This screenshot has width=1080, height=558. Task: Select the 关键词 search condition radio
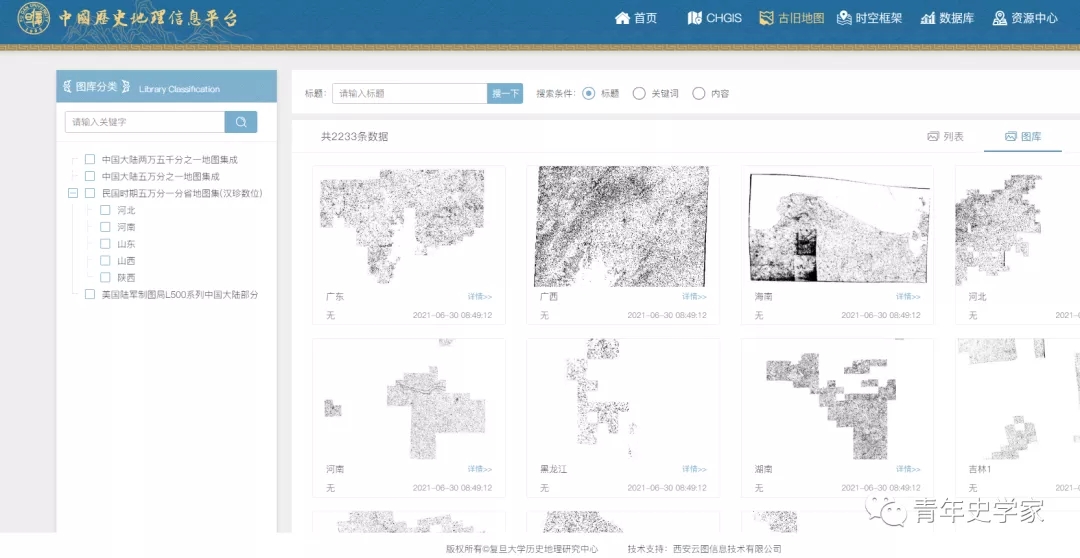coord(639,94)
